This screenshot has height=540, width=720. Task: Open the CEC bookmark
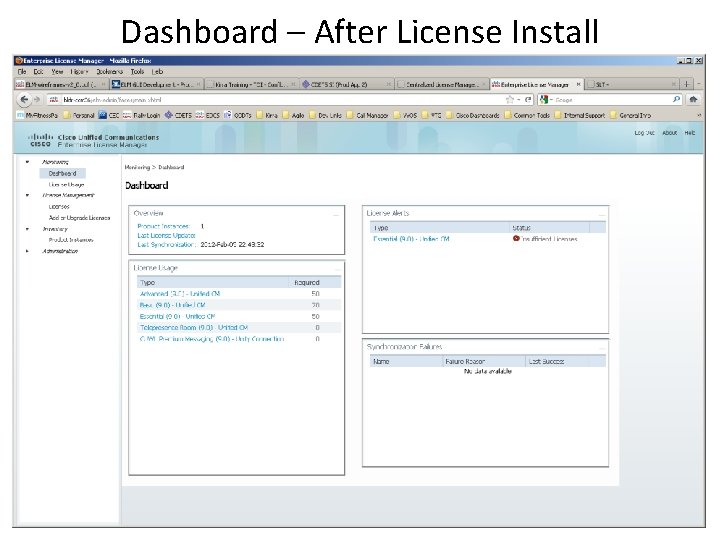click(109, 115)
